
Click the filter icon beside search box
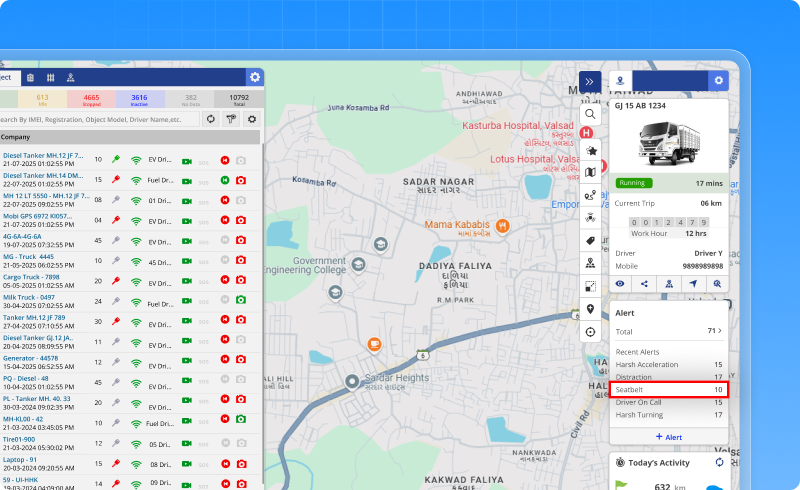point(230,119)
